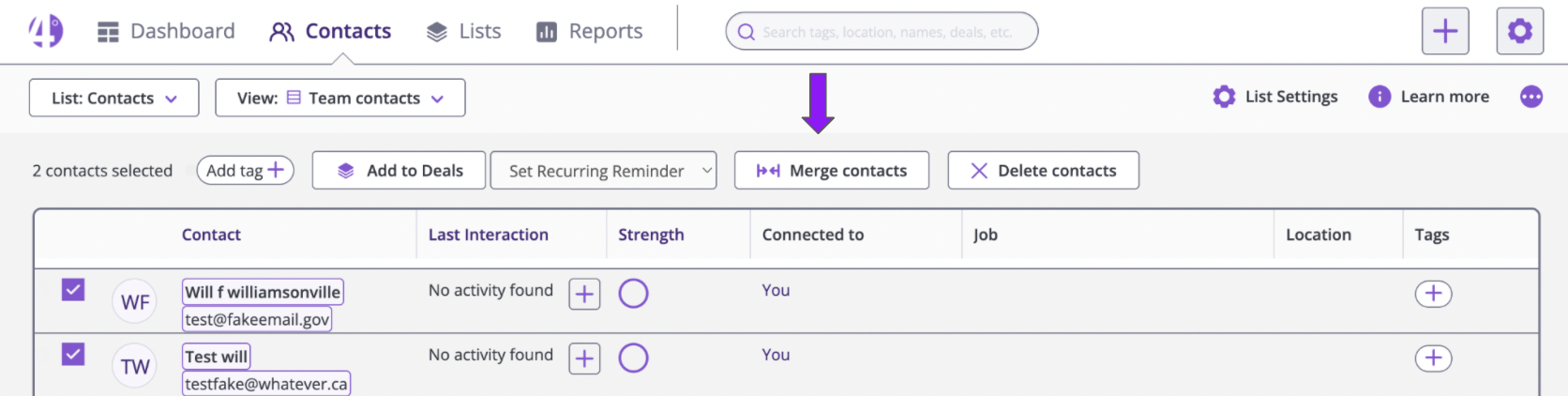Viewport: 1568px width, 396px height.
Task: Click the Delete contacts button
Action: pyautogui.click(x=1043, y=171)
